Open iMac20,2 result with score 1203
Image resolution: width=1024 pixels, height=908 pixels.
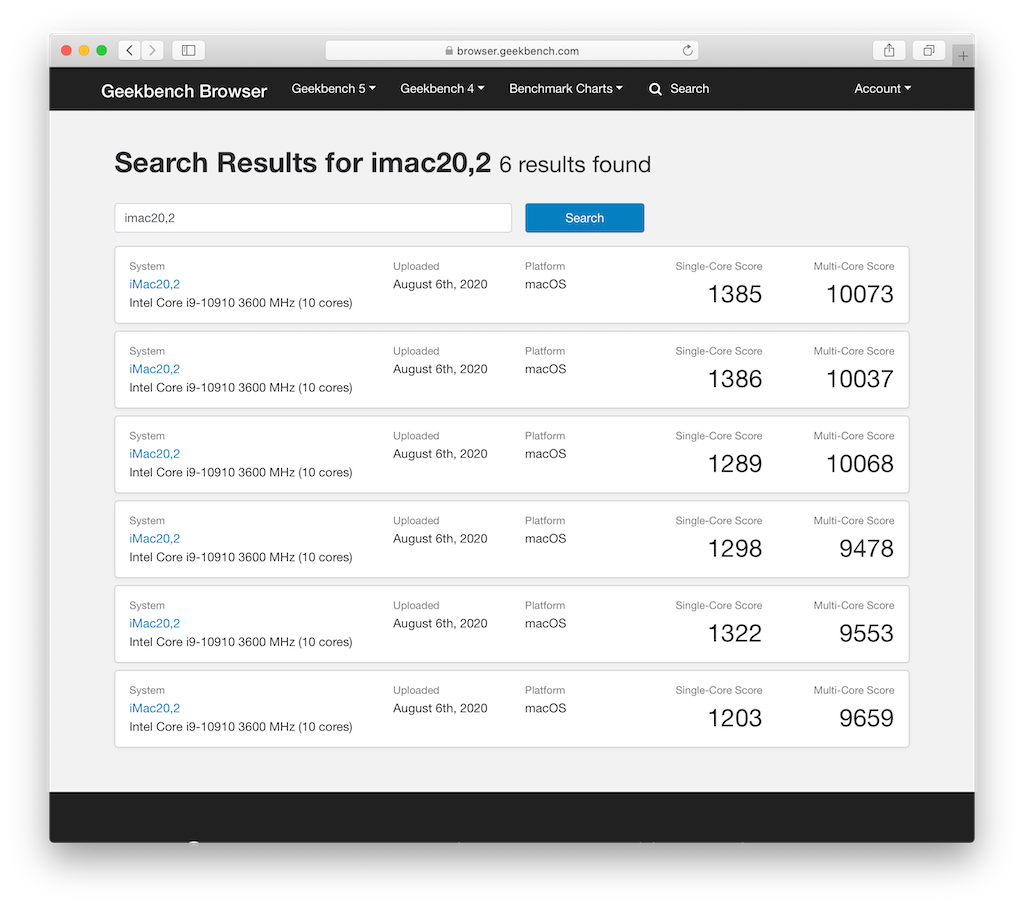154,708
